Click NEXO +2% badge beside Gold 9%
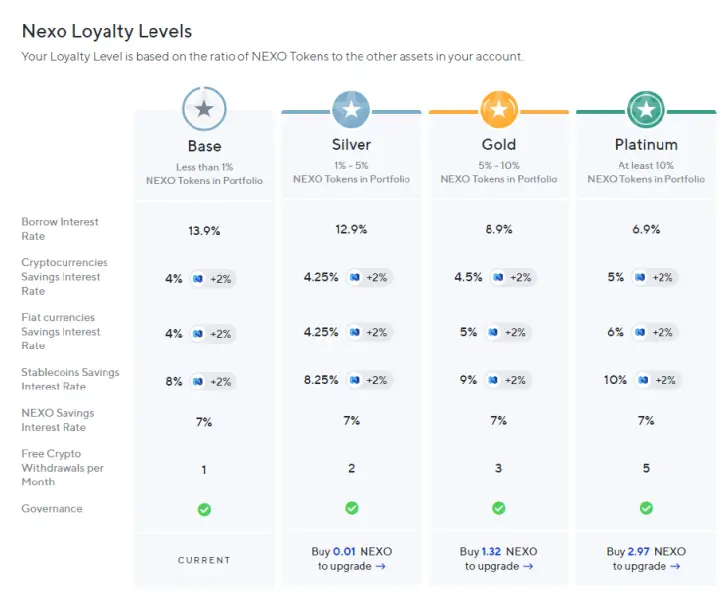Image resolution: width=726 pixels, height=596 pixels. (508, 380)
